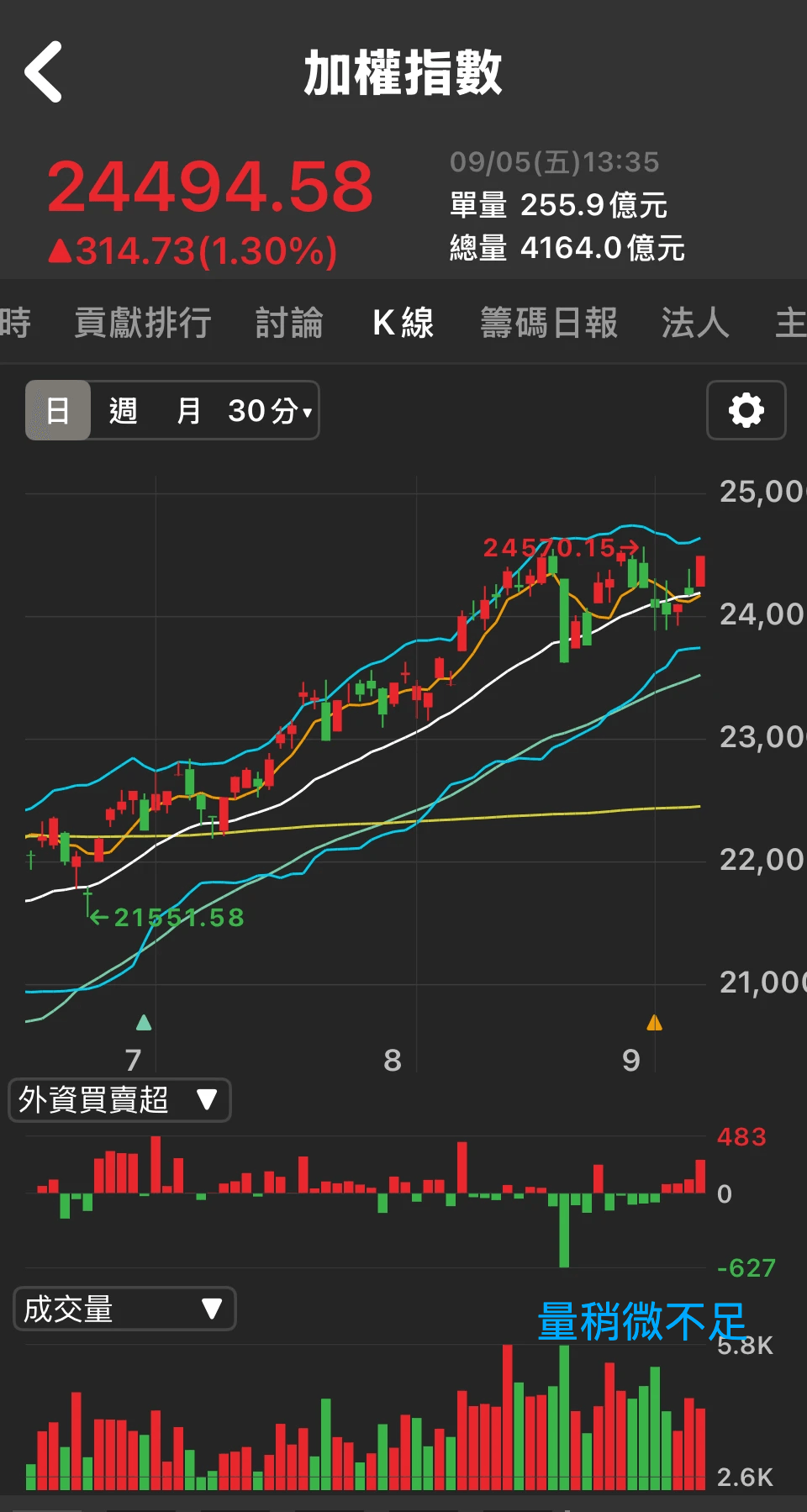Tap the green triangle marker under the chart
Image resolution: width=807 pixels, height=1512 pixels.
pyautogui.click(x=144, y=1022)
